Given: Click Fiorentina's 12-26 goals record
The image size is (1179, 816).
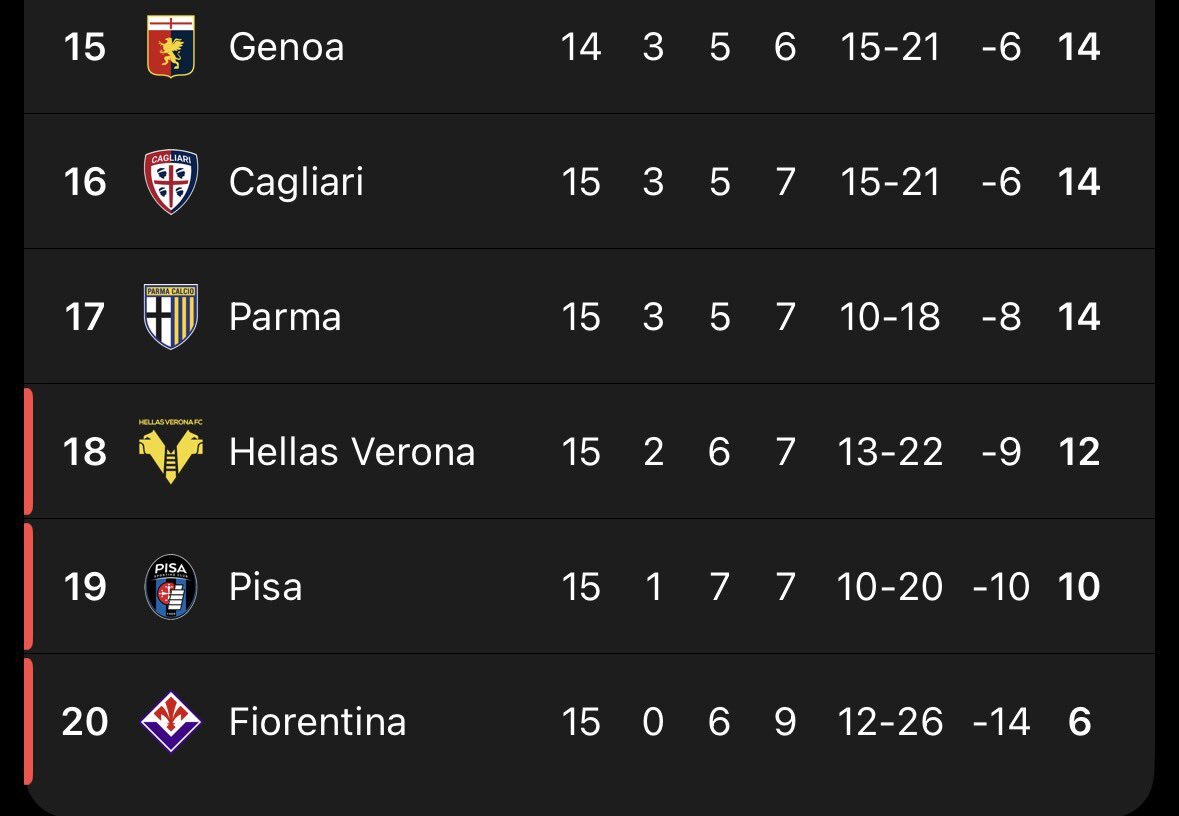Looking at the screenshot, I should coord(890,722).
